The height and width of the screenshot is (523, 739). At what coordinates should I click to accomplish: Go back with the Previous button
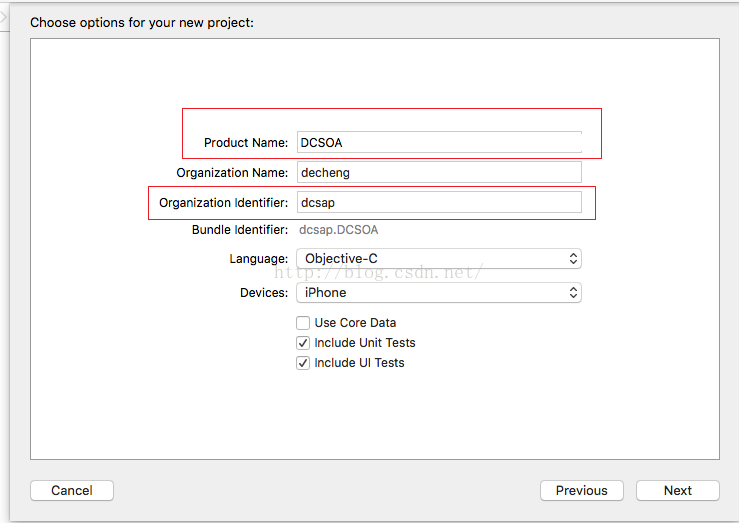point(582,490)
